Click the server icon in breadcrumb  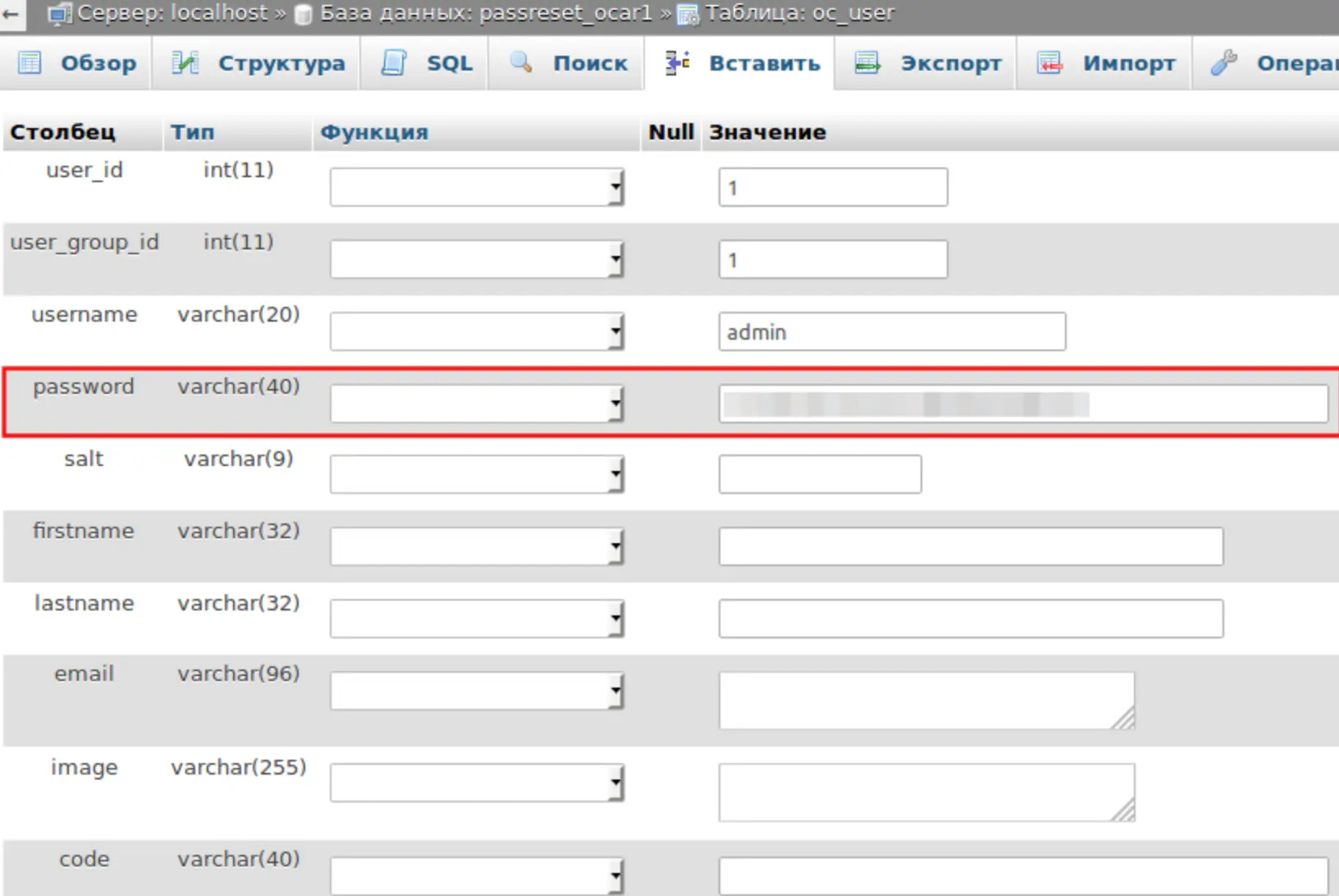click(59, 13)
